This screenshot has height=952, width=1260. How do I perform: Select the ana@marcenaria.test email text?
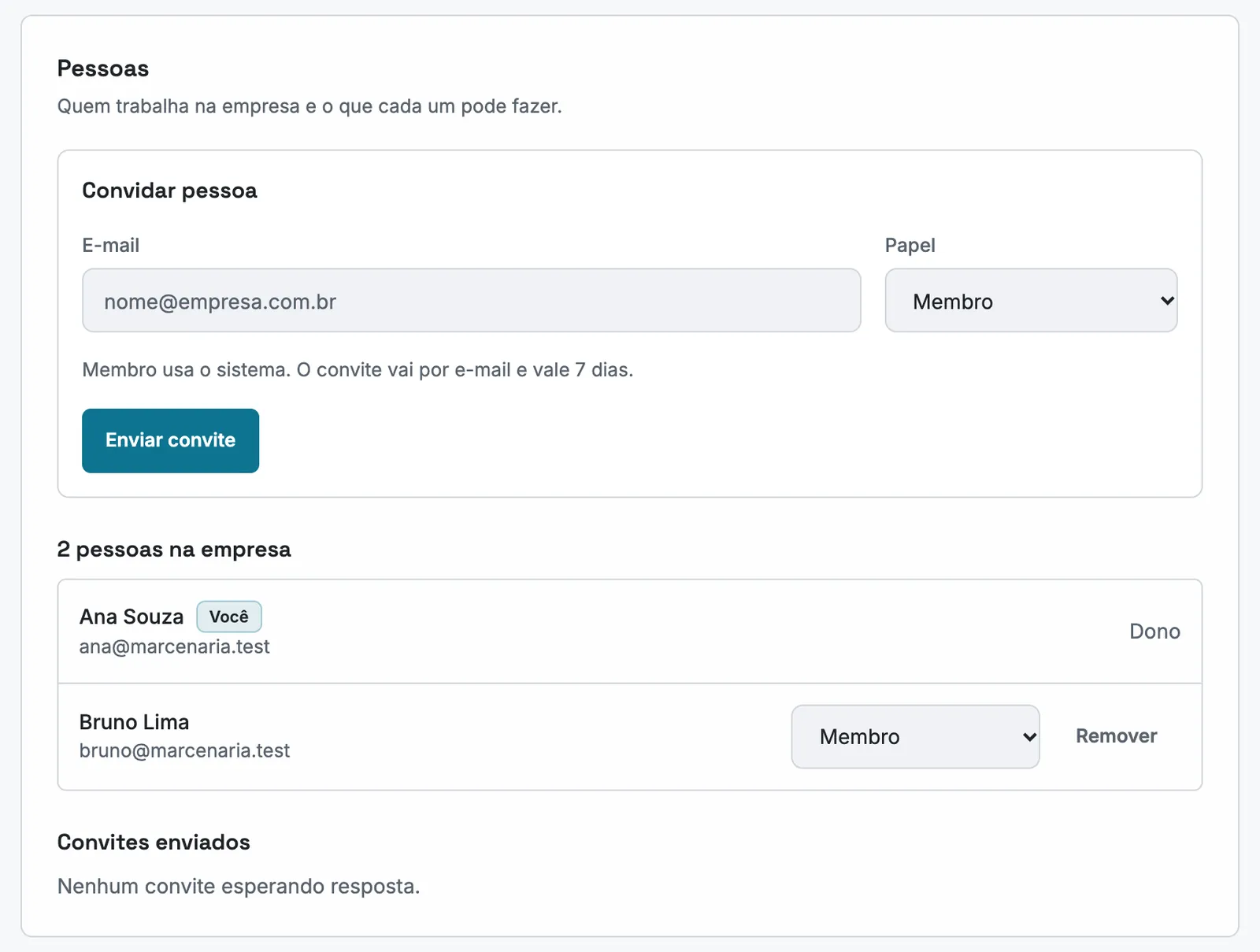175,647
